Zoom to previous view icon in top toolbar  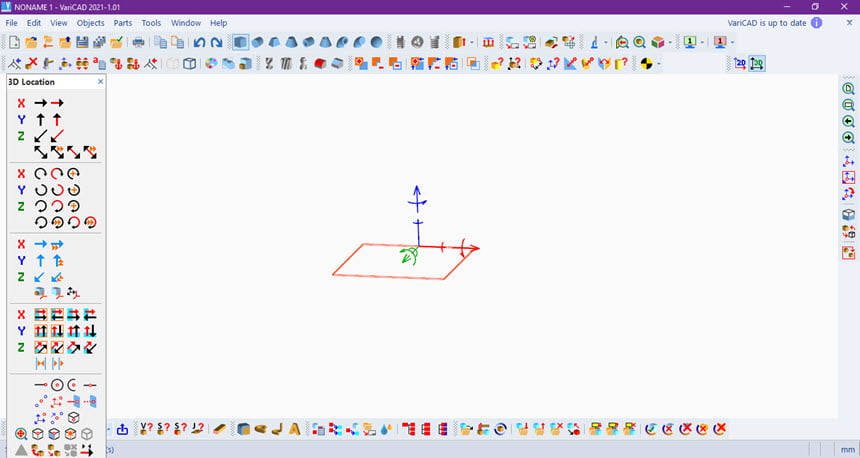pyautogui.click(x=622, y=42)
